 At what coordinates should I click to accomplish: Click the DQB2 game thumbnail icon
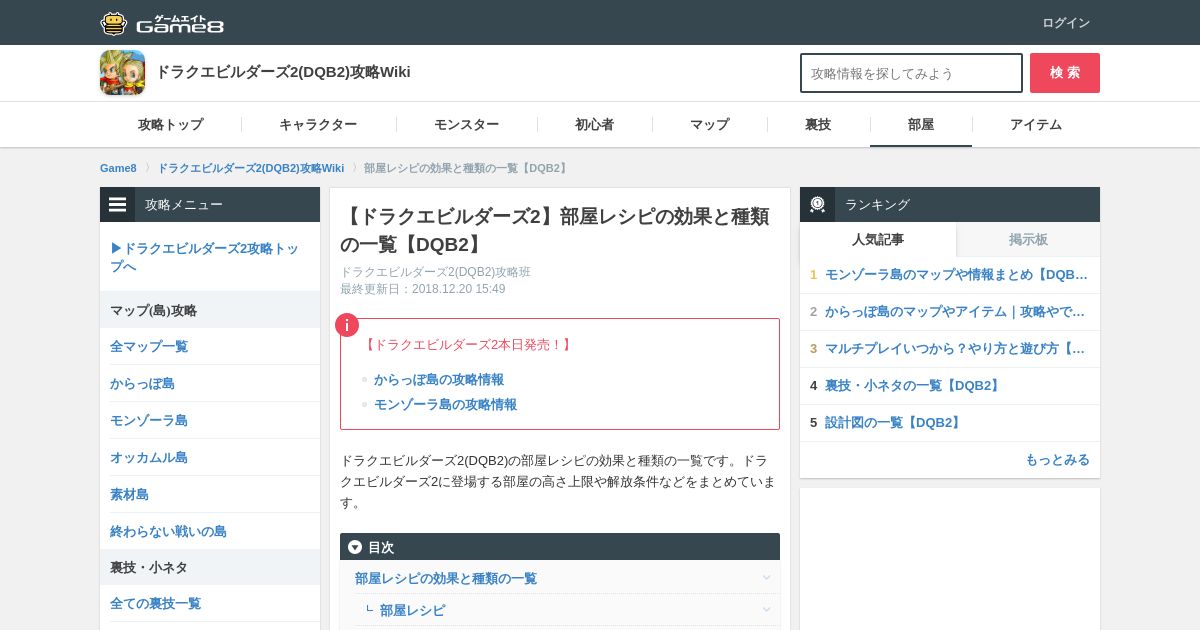point(122,73)
